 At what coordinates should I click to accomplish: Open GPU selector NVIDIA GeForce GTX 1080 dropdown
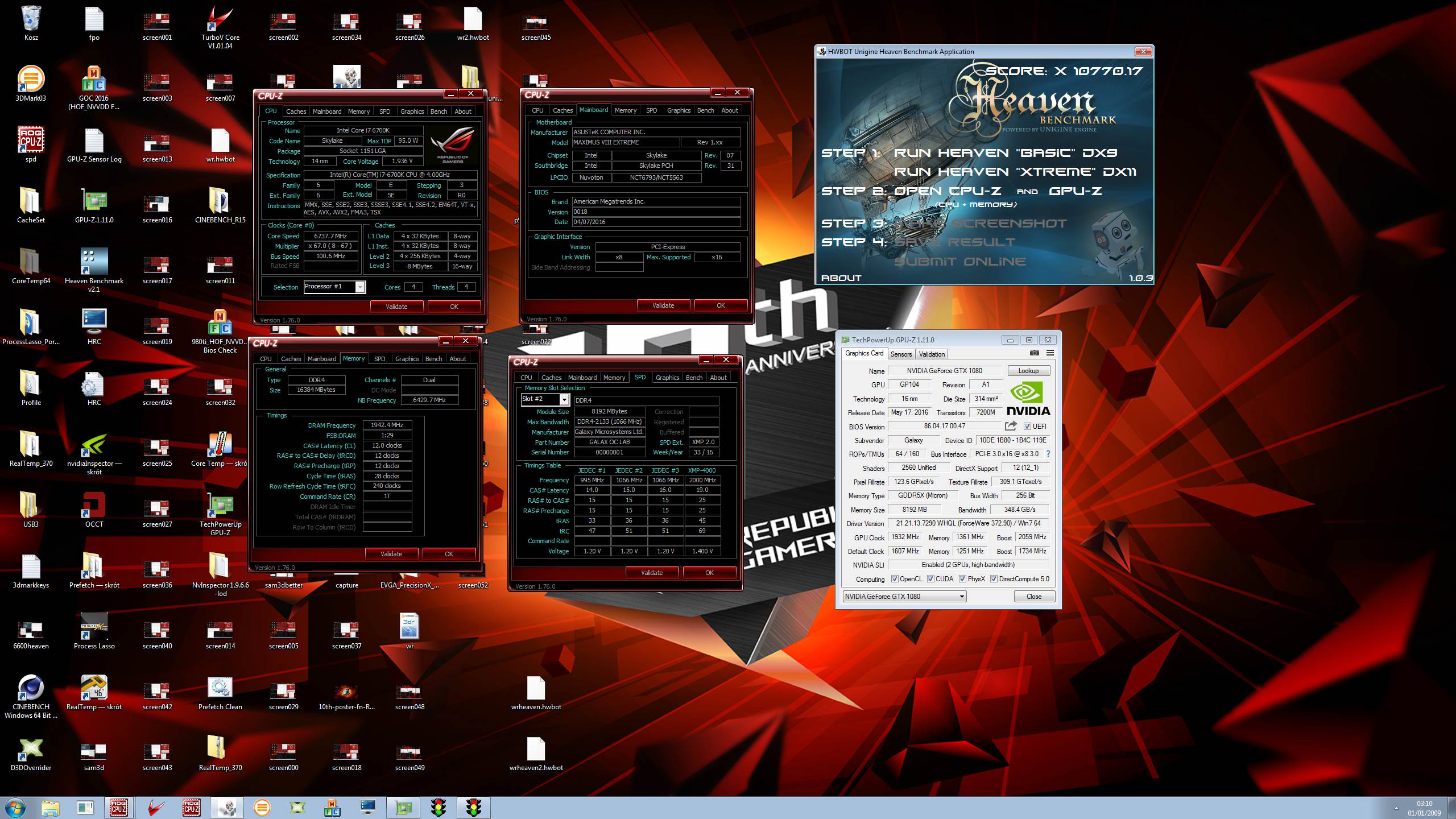coord(904,597)
